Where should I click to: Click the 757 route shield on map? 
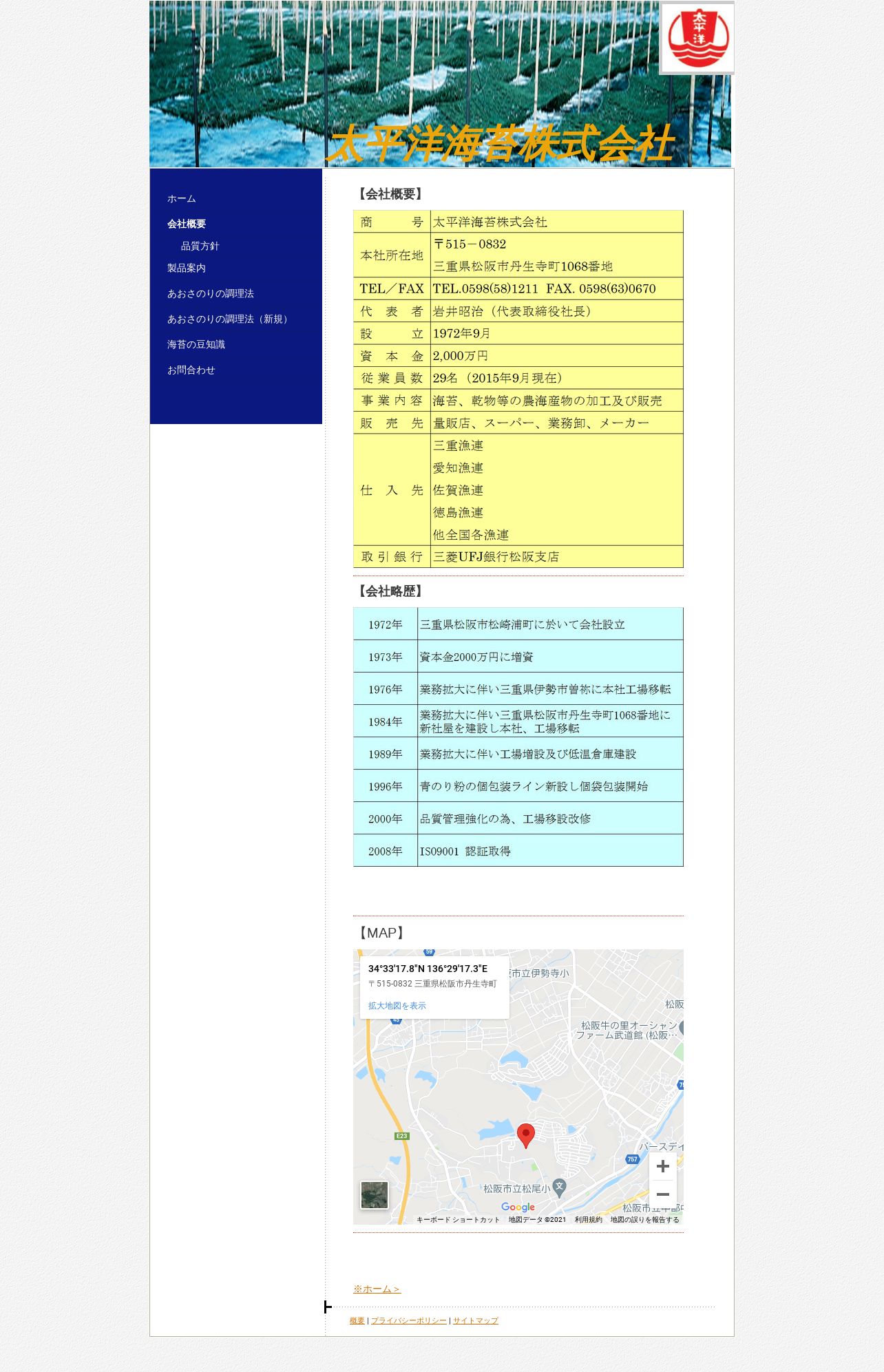[633, 1159]
